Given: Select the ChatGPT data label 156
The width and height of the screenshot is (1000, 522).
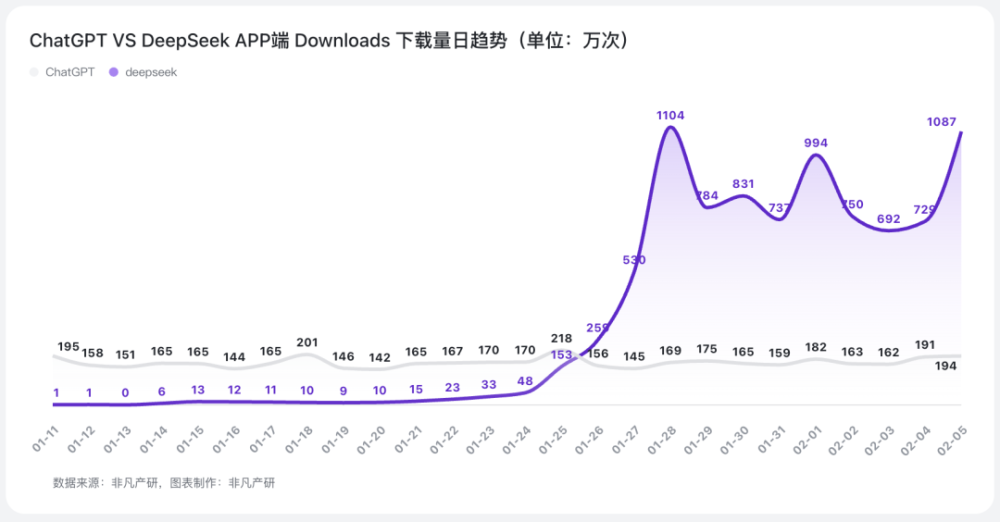Looking at the screenshot, I should (x=598, y=354).
